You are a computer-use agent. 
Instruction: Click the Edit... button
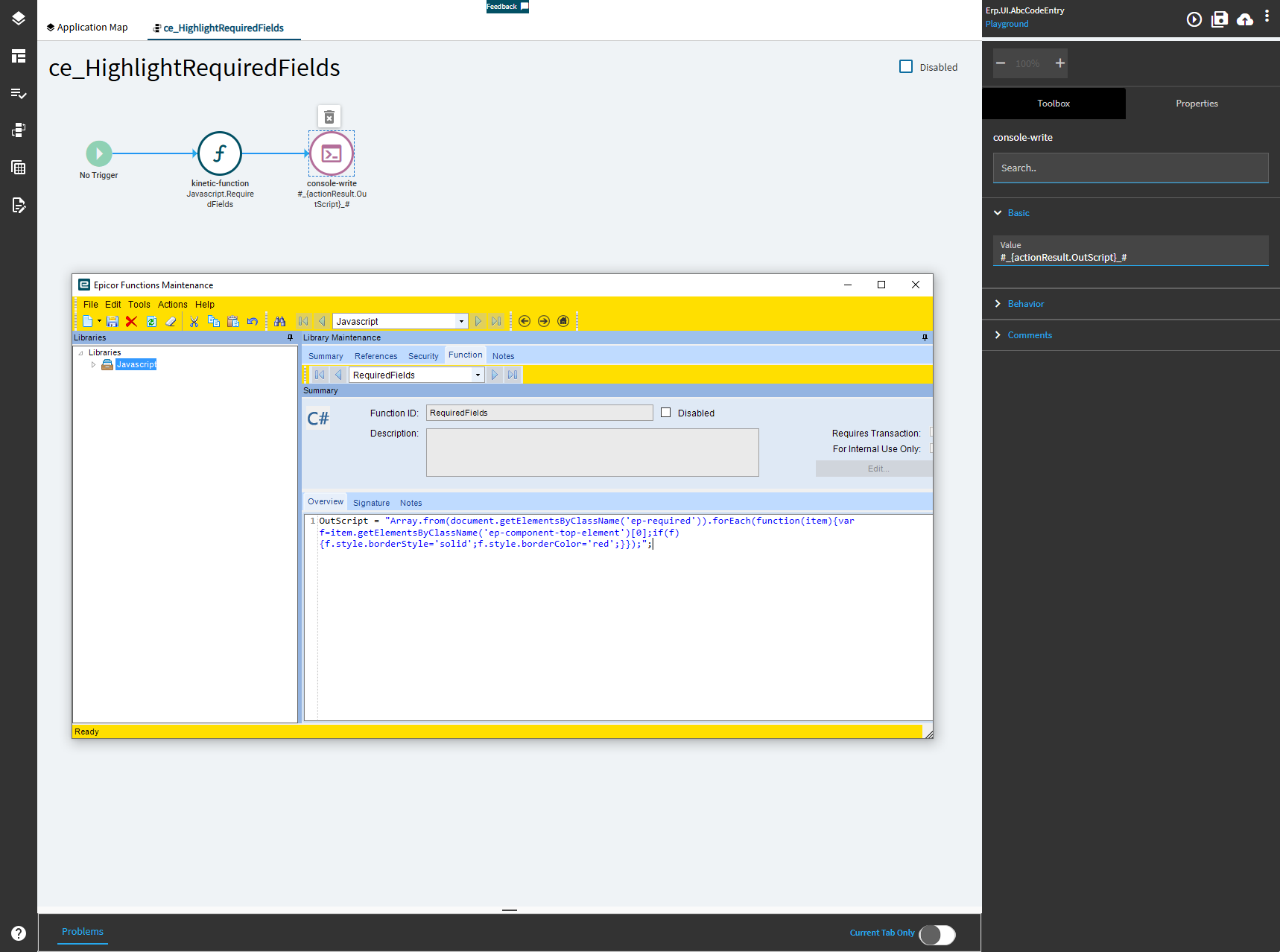(875, 469)
